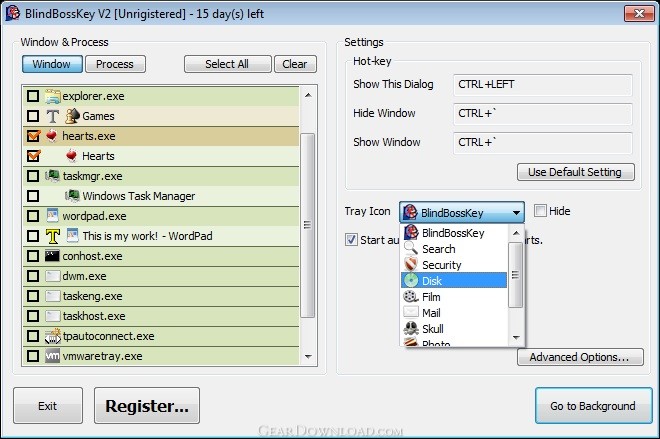Uncheck the Hearts window checkbox
Screen dimensions: 660x439
point(33,156)
